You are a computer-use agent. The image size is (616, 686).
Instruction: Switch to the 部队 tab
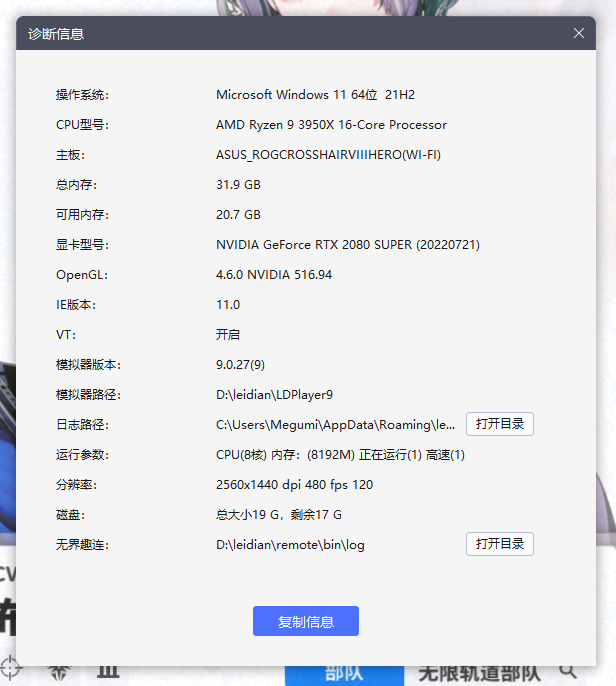point(343,673)
